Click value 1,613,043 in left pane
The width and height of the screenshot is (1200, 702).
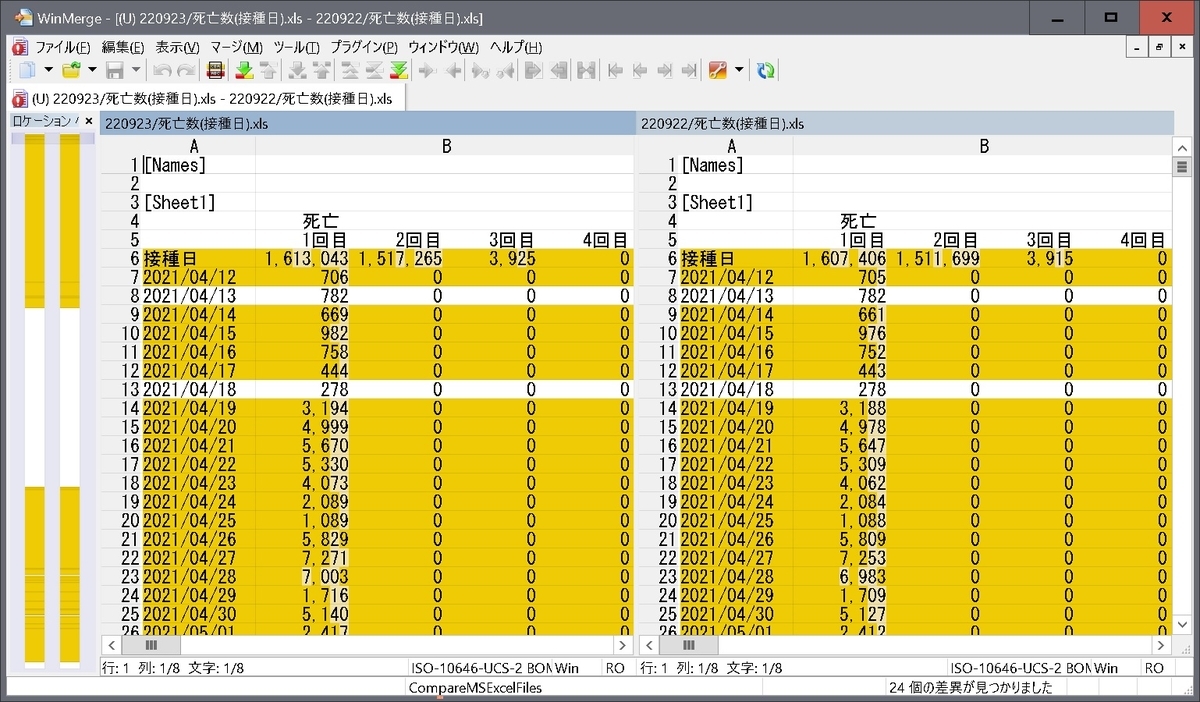click(307, 259)
